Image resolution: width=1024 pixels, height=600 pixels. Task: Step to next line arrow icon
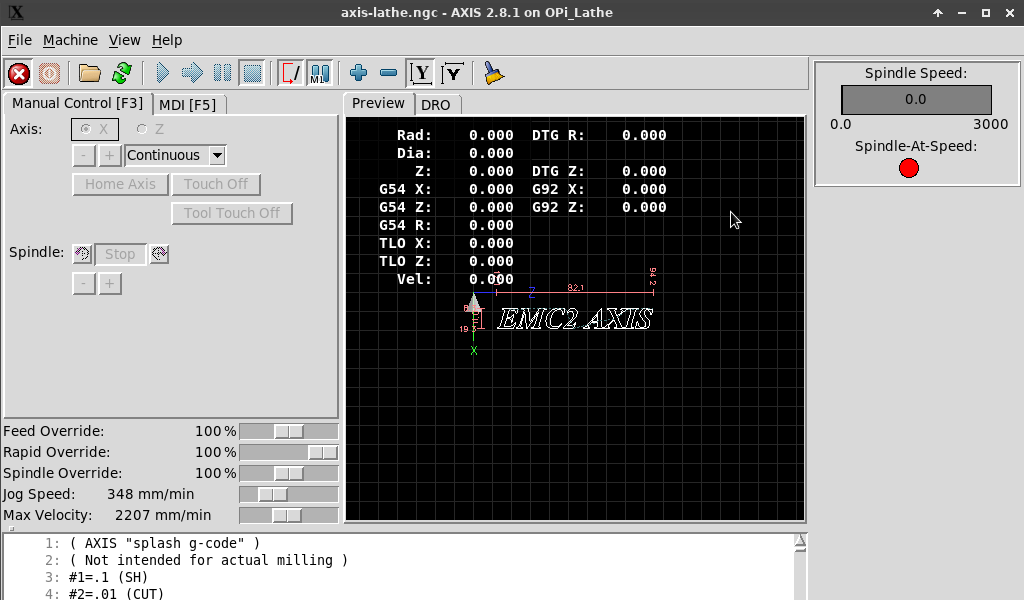tap(192, 73)
